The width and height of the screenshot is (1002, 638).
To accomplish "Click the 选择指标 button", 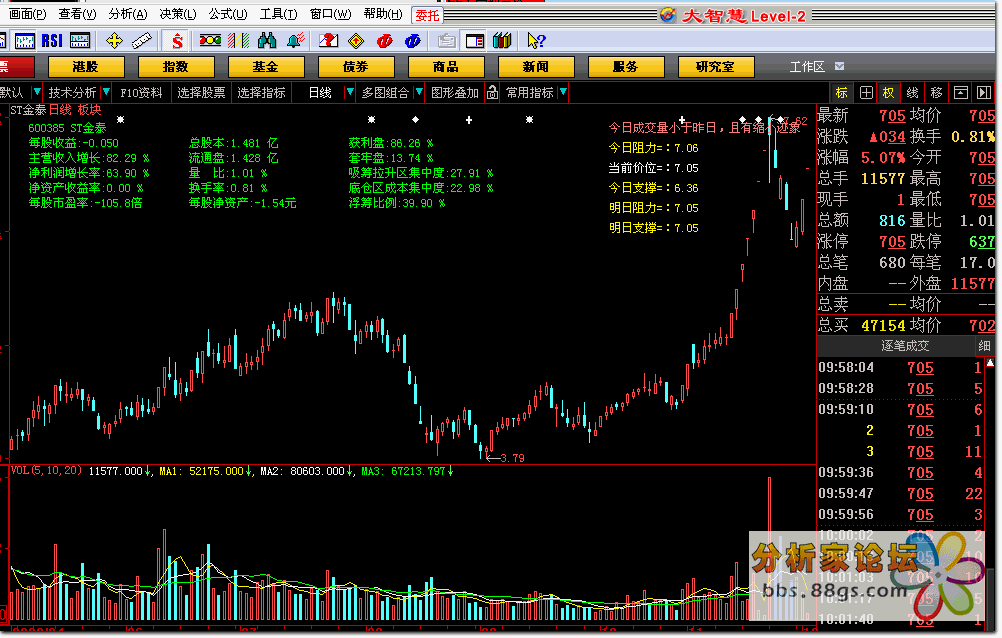I will click(261, 93).
